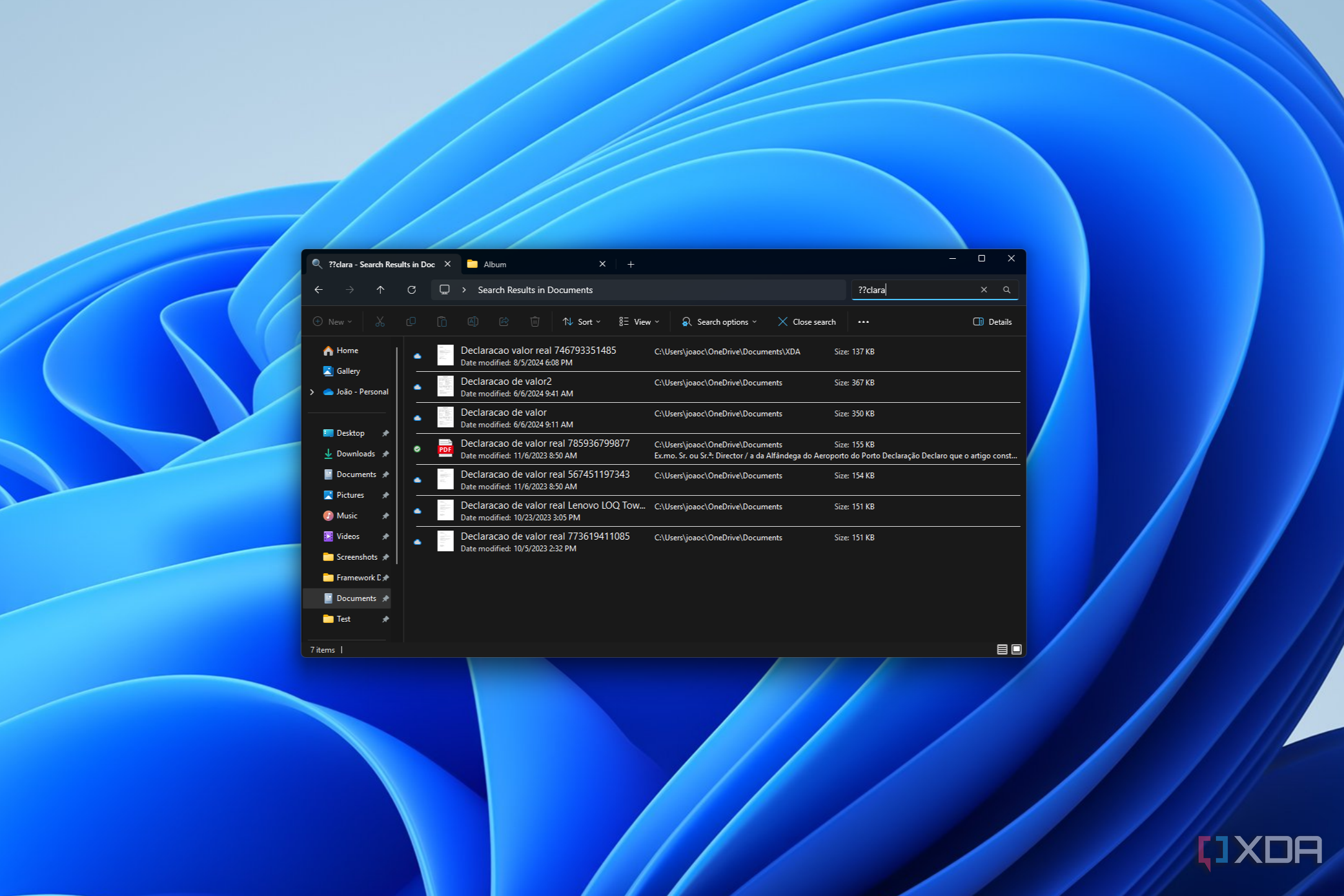This screenshot has width=1344, height=896.
Task: Open the See more ellipsis menu
Action: point(863,321)
